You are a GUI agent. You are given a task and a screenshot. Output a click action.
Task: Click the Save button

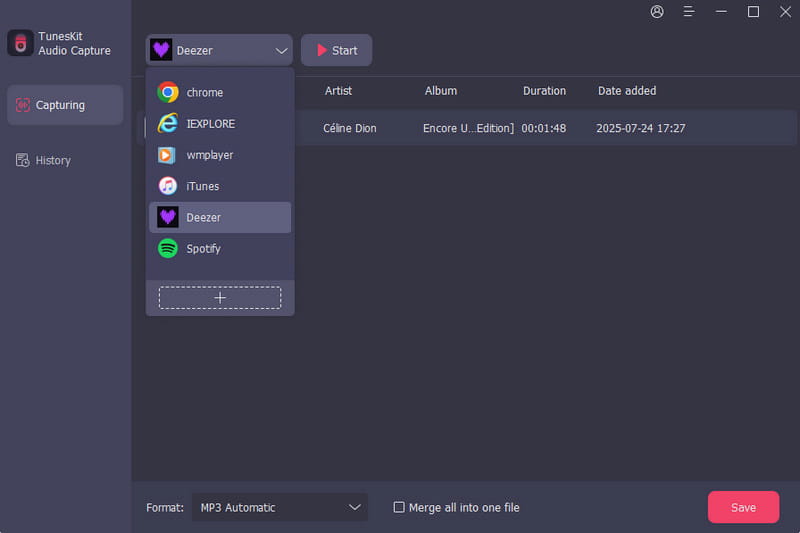743,507
